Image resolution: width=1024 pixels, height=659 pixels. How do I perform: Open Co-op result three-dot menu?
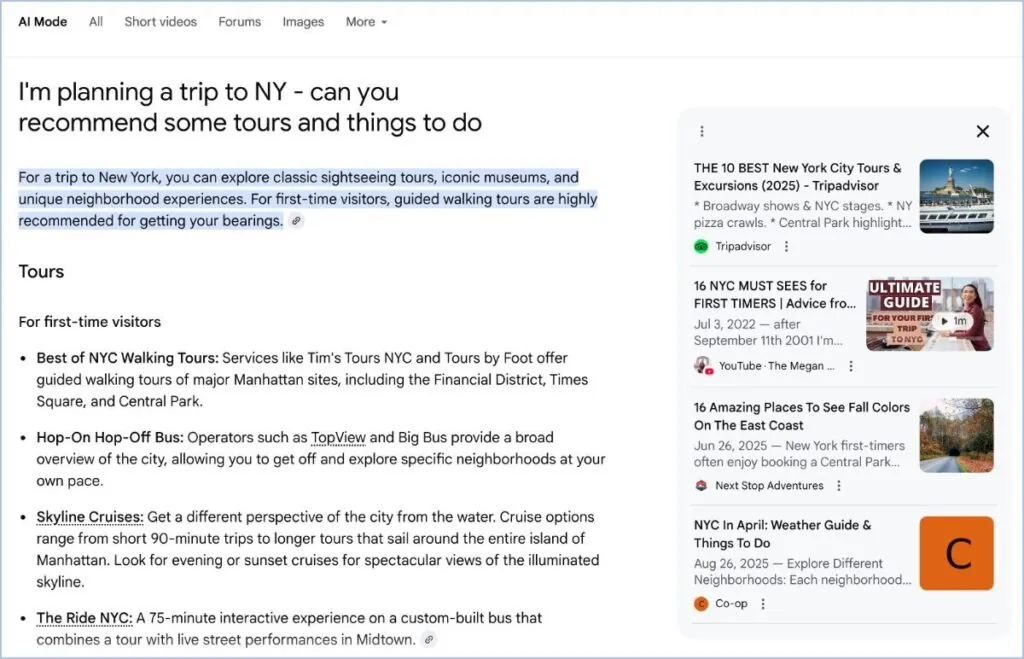763,604
